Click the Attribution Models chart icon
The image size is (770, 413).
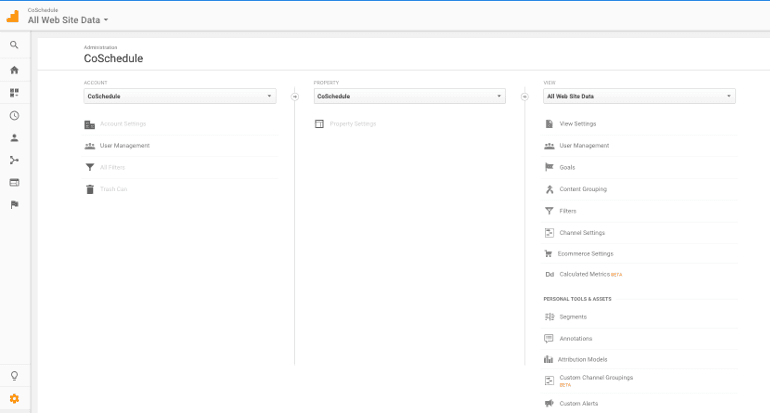pos(548,359)
